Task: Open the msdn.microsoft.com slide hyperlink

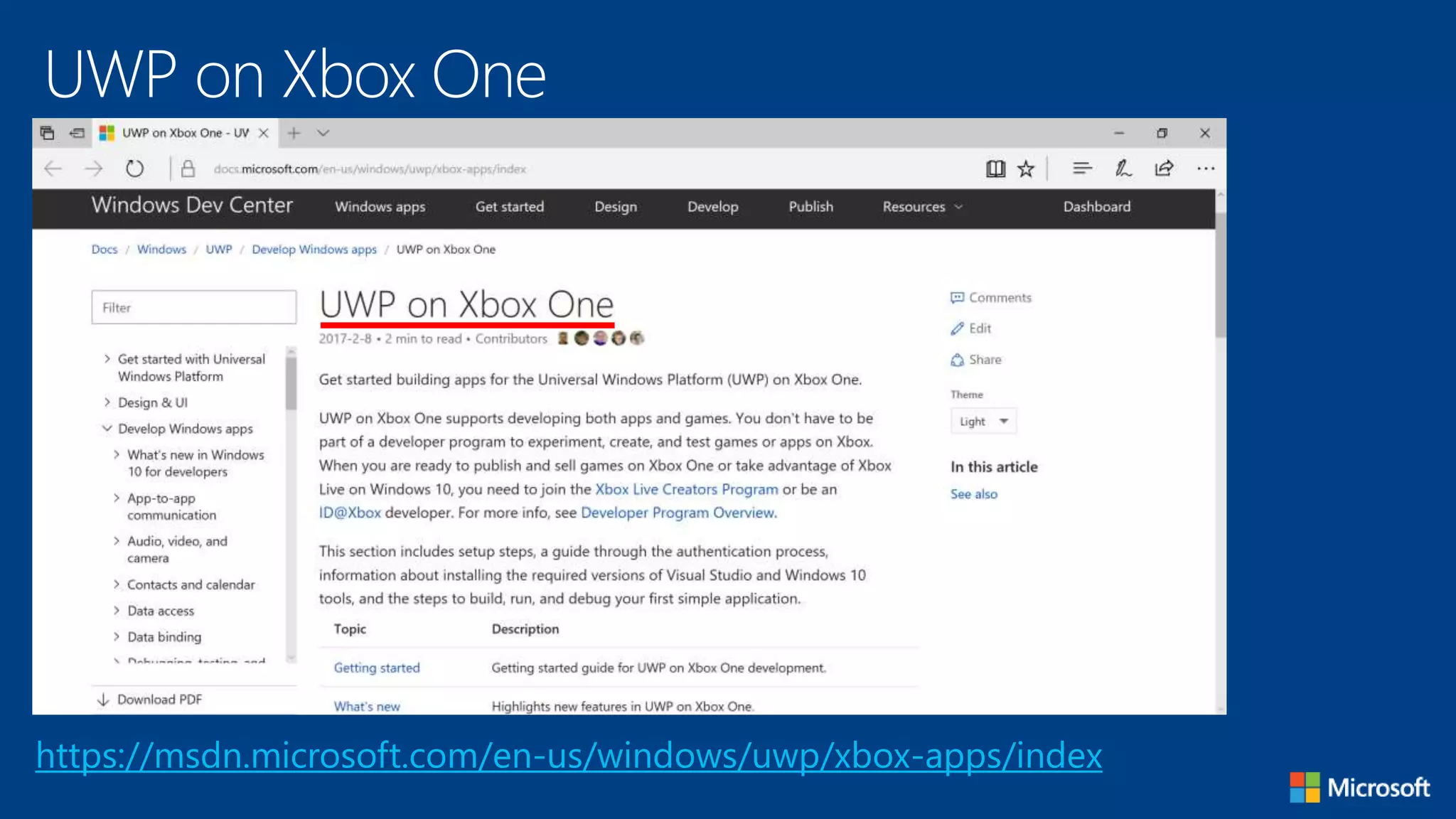Action: (569, 755)
